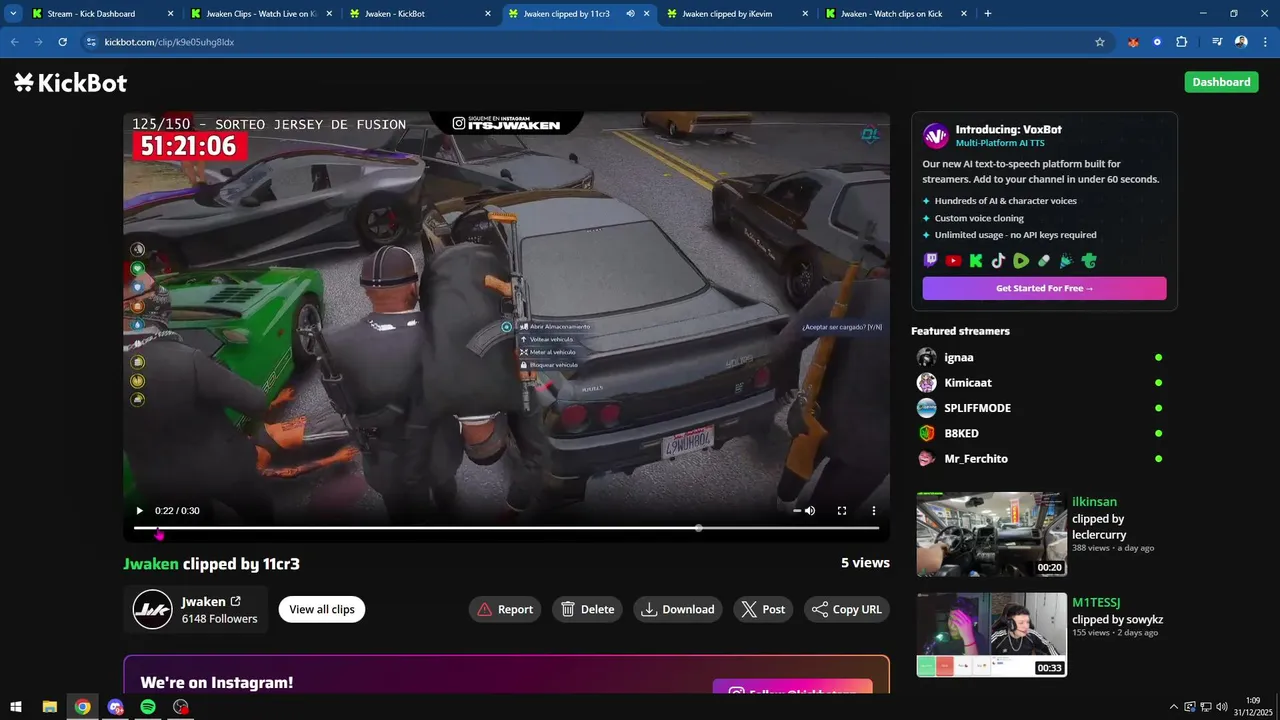Reload the current page
The image size is (1280, 720).
62,42
